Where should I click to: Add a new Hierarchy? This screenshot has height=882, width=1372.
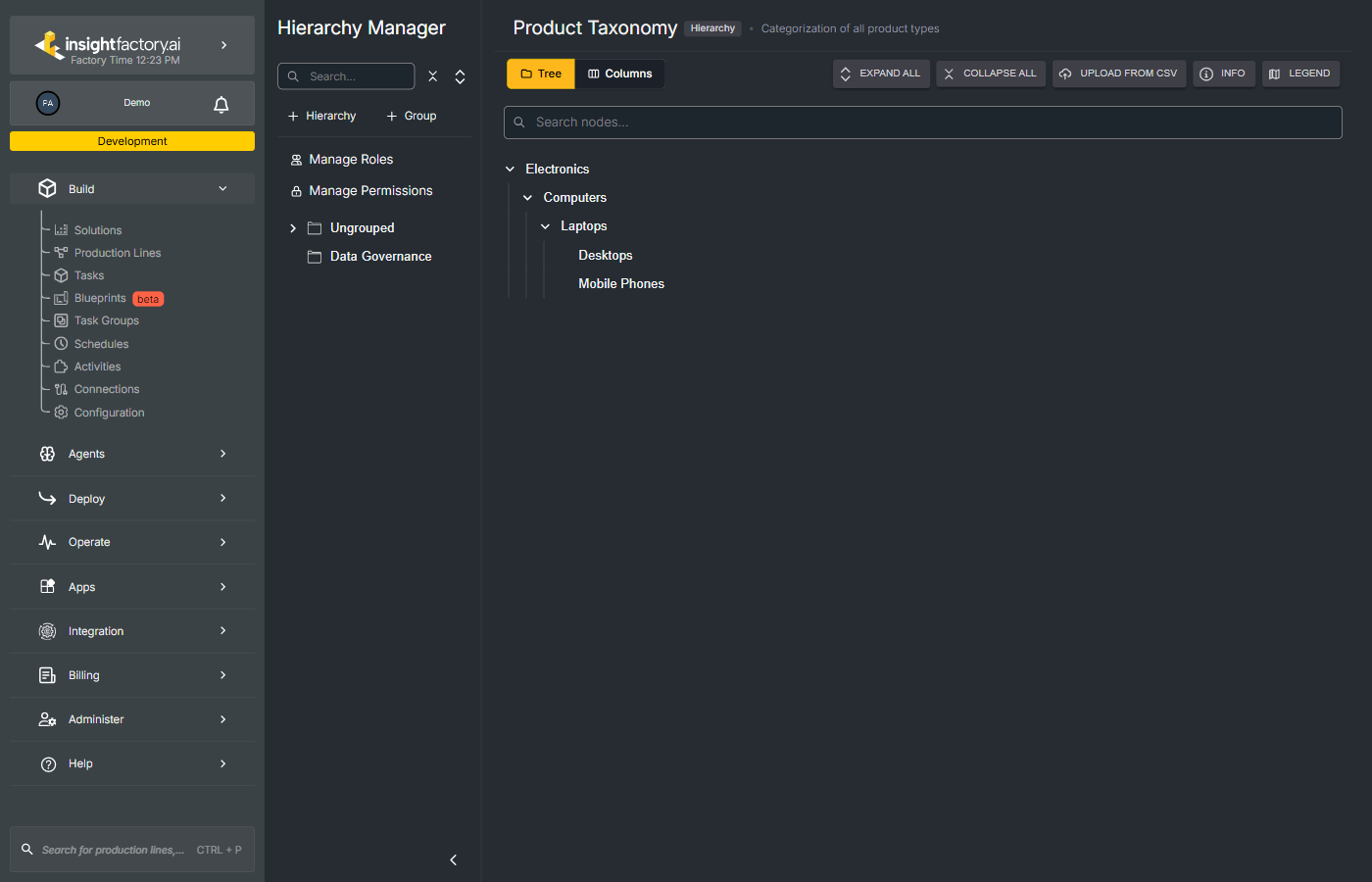pyautogui.click(x=321, y=115)
